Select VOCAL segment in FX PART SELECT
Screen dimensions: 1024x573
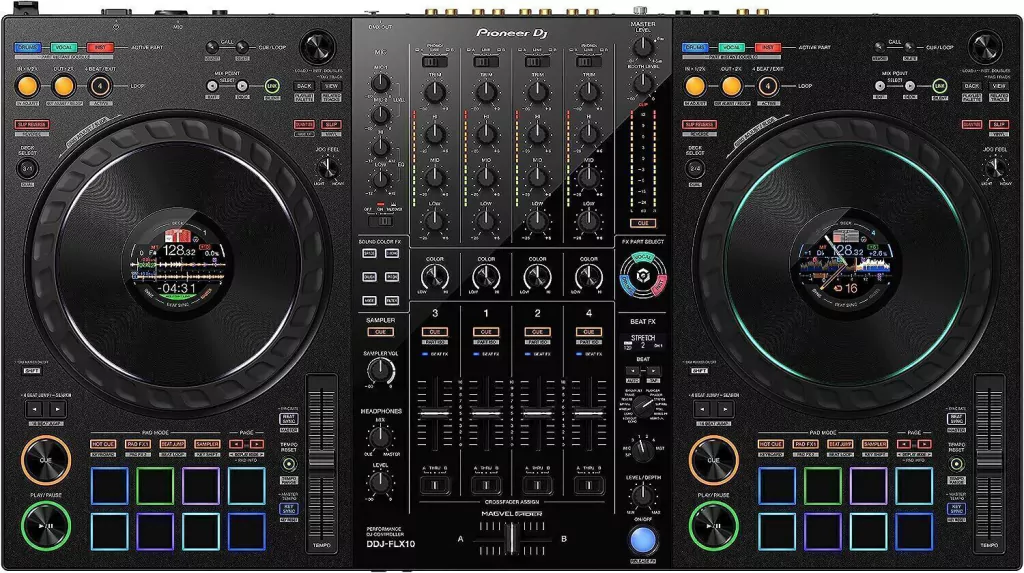point(643,257)
